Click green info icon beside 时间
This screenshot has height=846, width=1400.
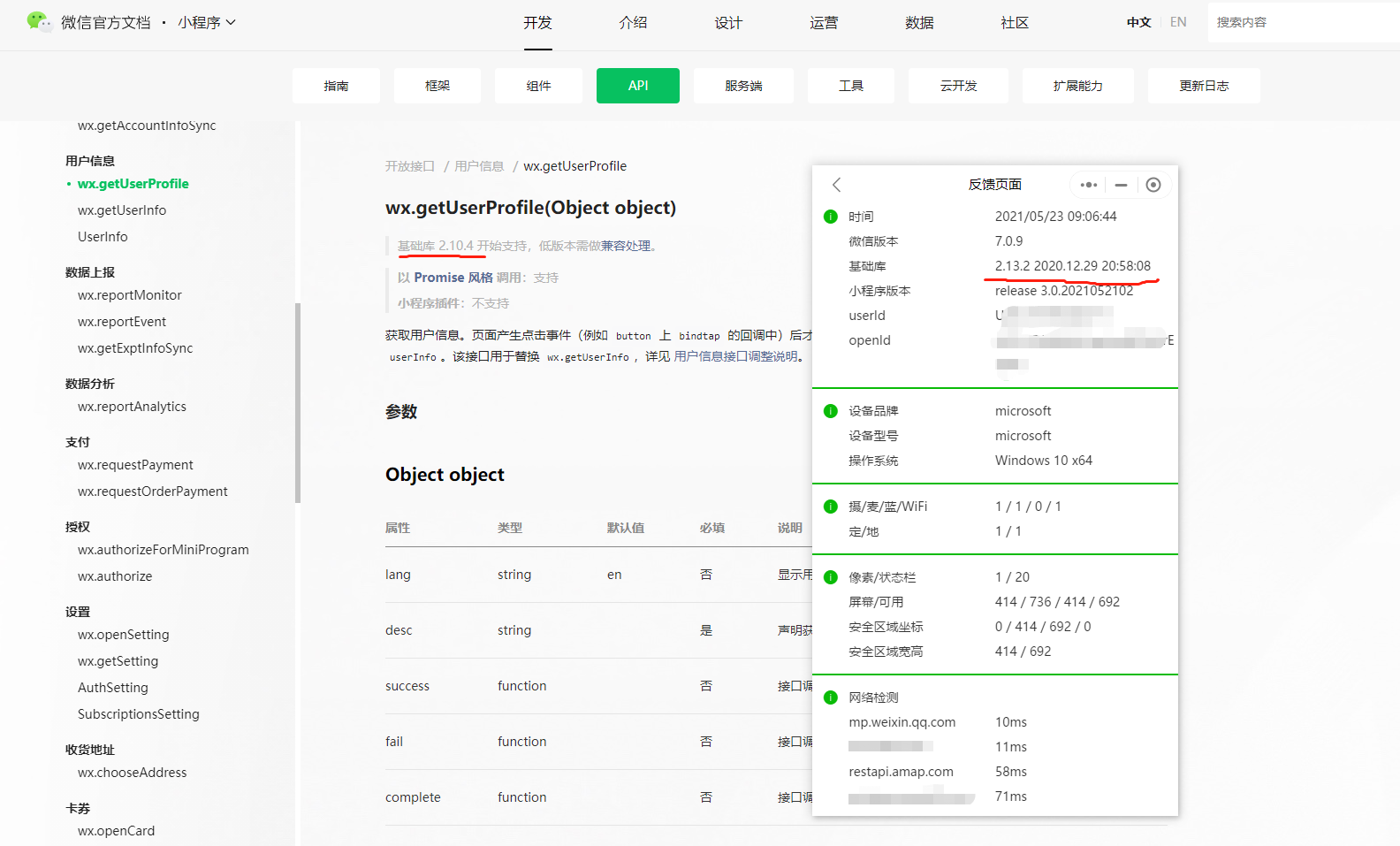(831, 217)
